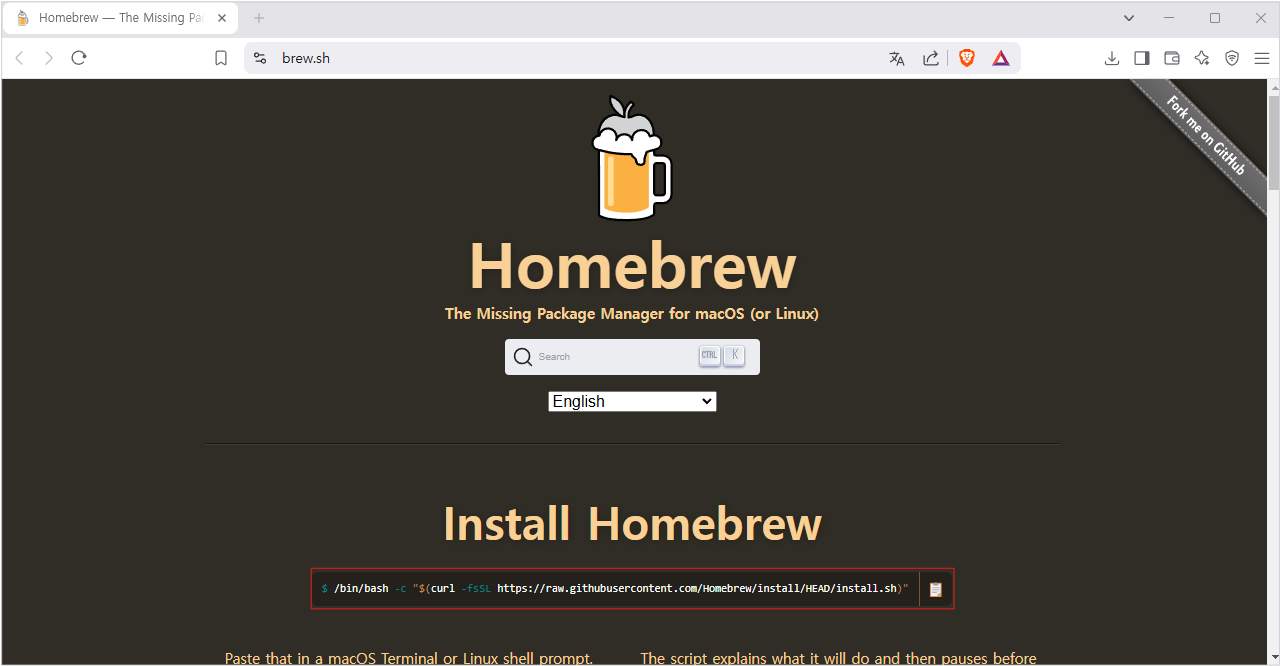The width and height of the screenshot is (1280, 666).
Task: Open the tab search chevron
Action: point(1129,18)
